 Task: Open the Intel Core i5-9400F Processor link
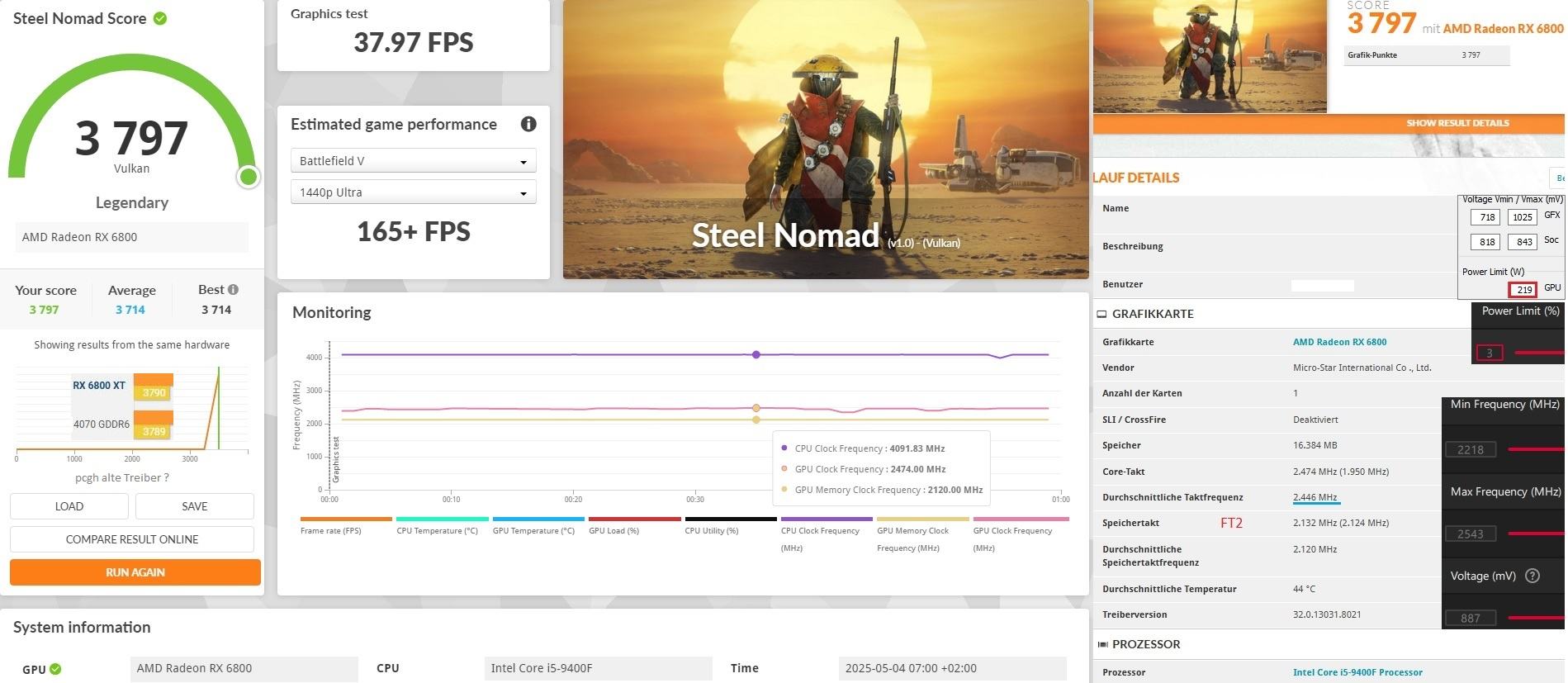[x=1357, y=672]
